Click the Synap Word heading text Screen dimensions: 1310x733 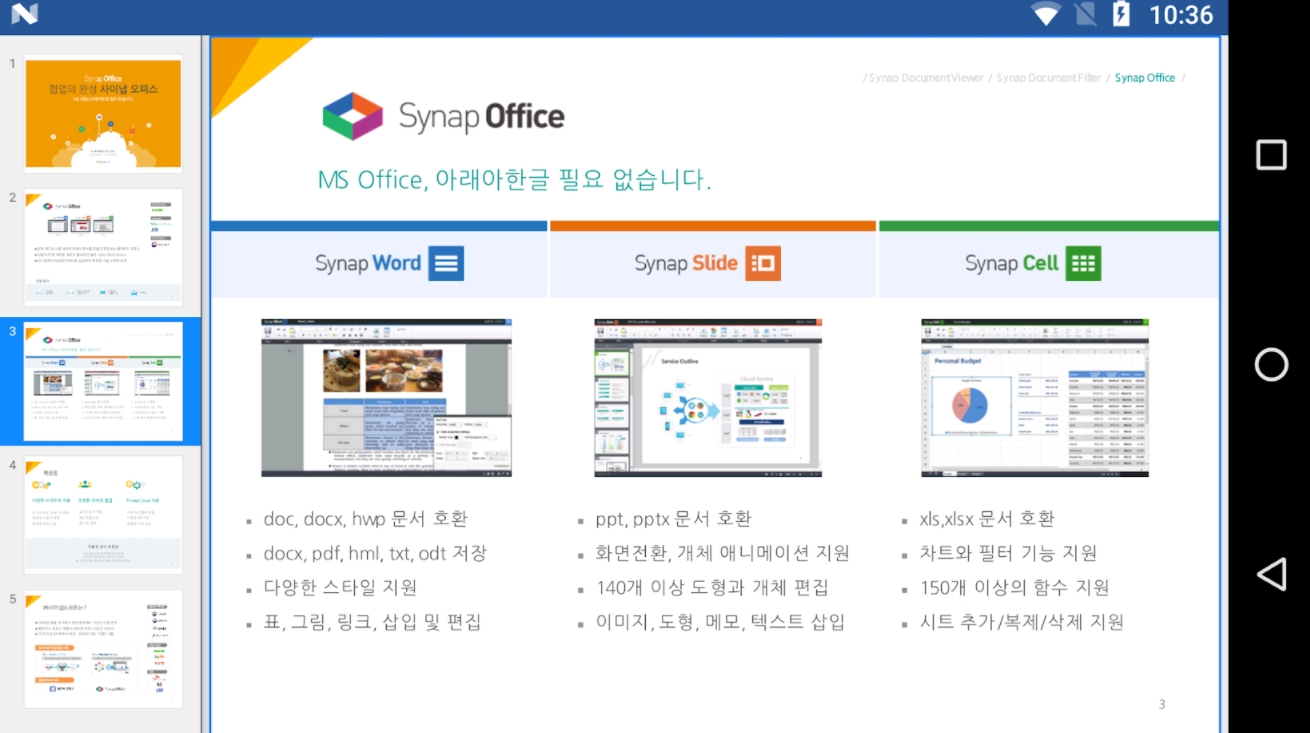pyautogui.click(x=368, y=264)
